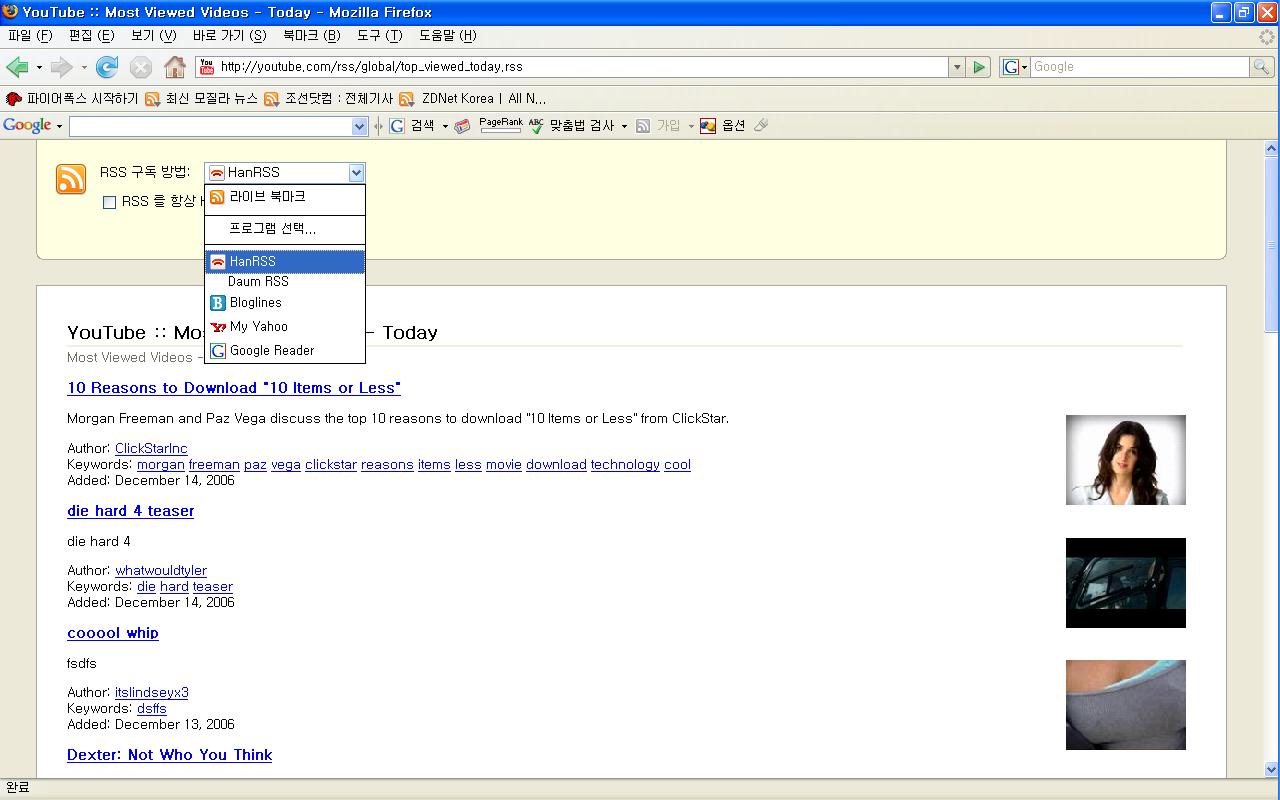Screen dimensions: 1280x800
Task: Open the 바로 가기 (S) menu
Action: click(x=229, y=35)
